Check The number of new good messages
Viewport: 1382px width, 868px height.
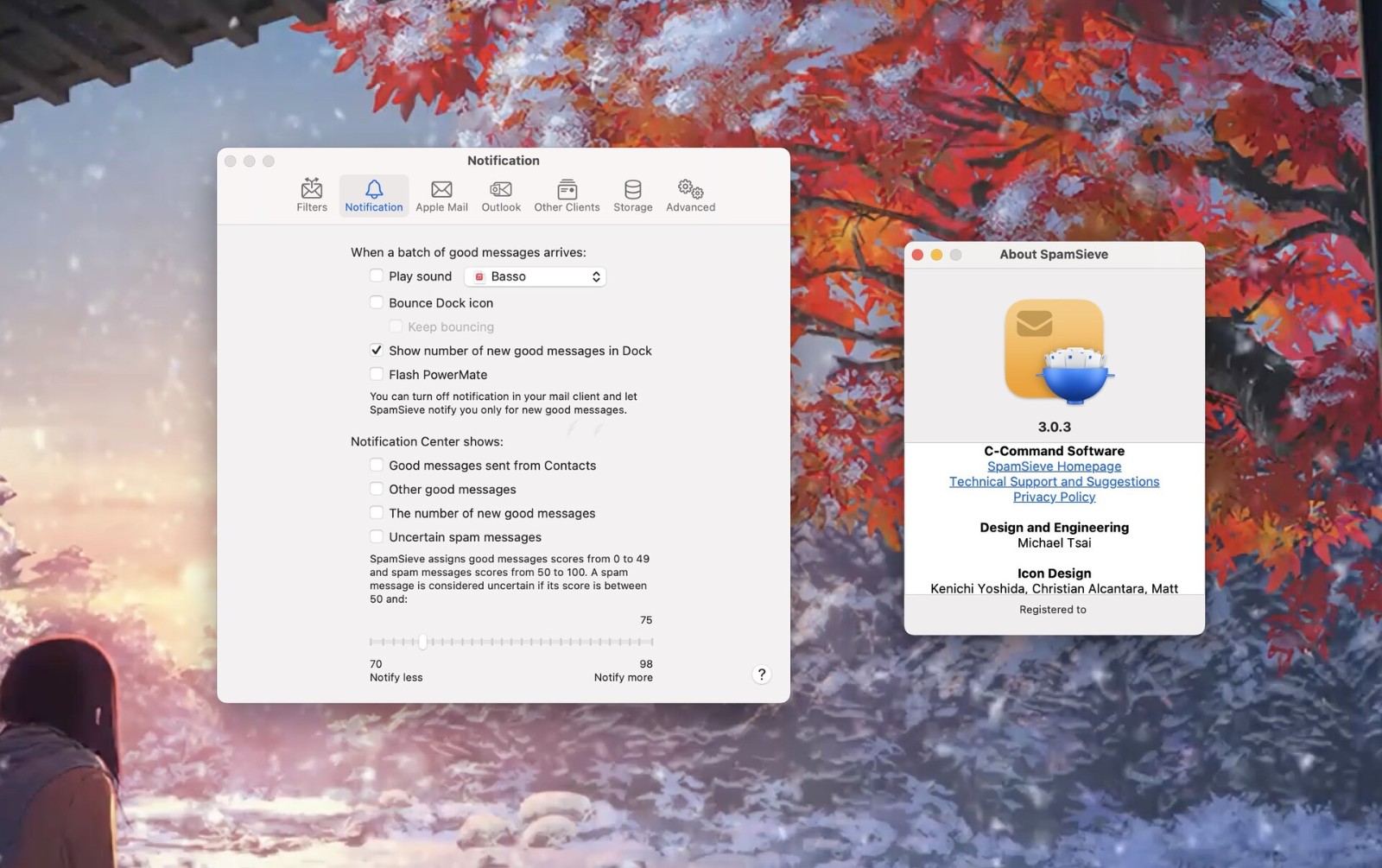point(377,512)
